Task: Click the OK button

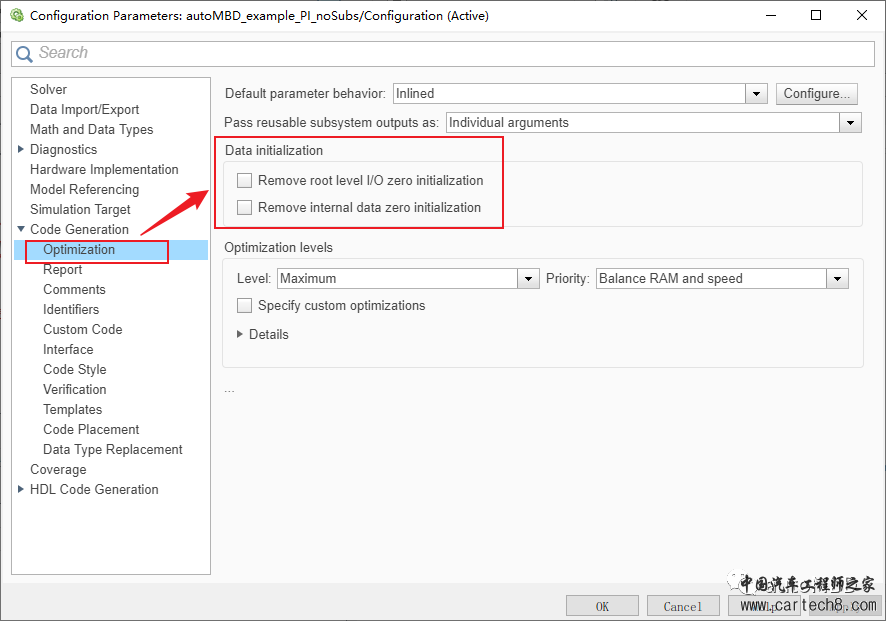Action: [602, 606]
